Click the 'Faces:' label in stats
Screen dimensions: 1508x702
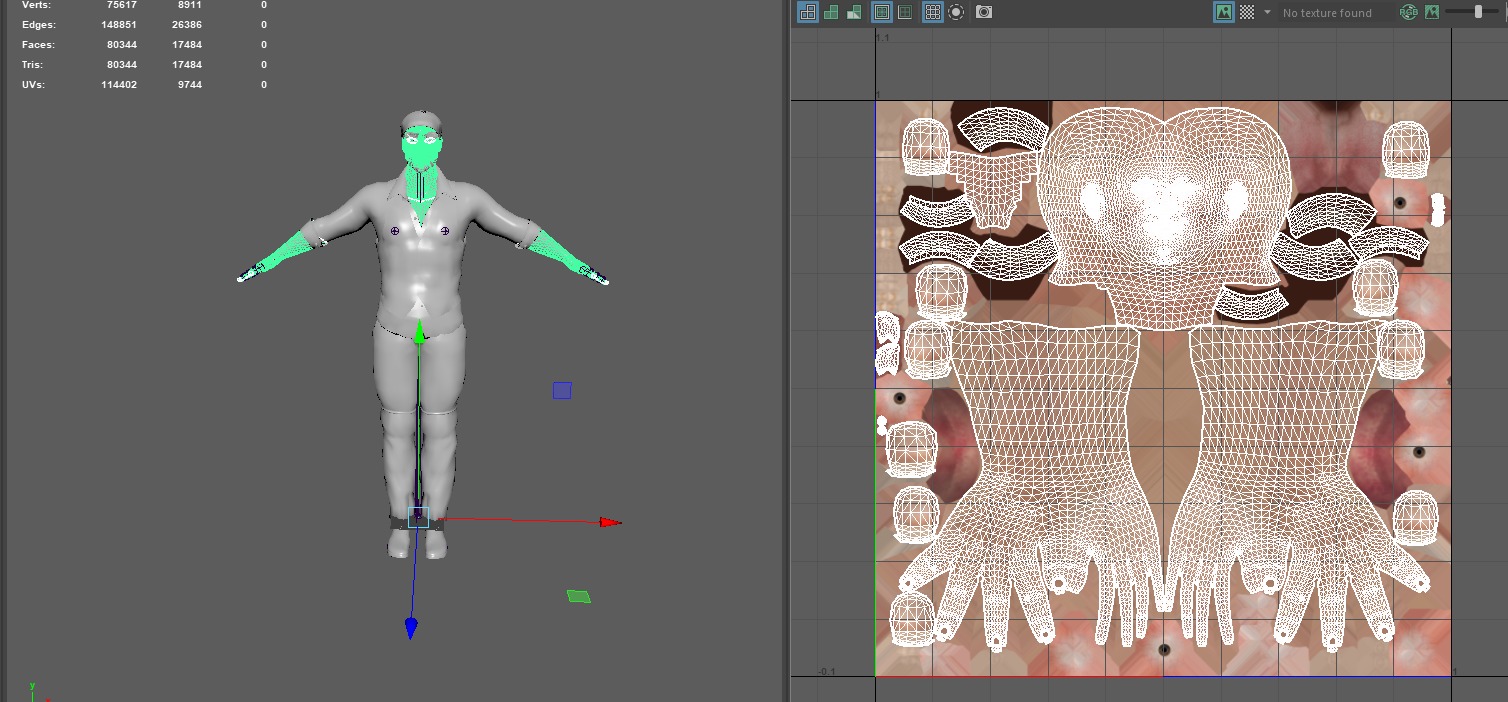(x=38, y=44)
